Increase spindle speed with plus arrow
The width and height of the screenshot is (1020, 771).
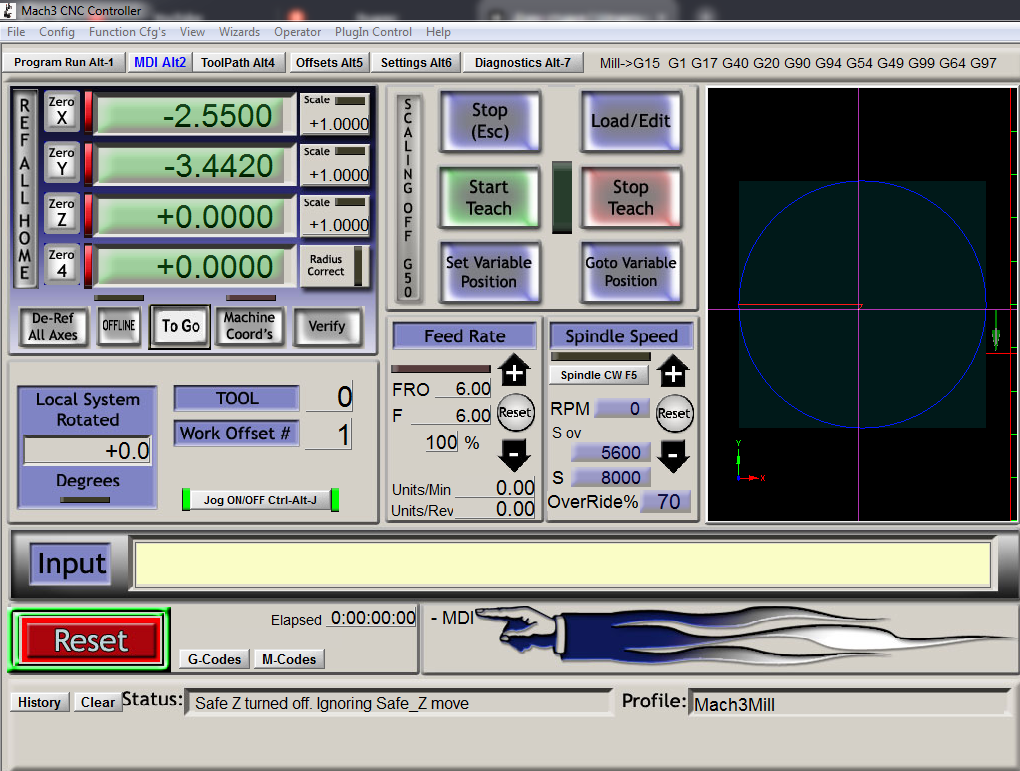click(x=673, y=372)
